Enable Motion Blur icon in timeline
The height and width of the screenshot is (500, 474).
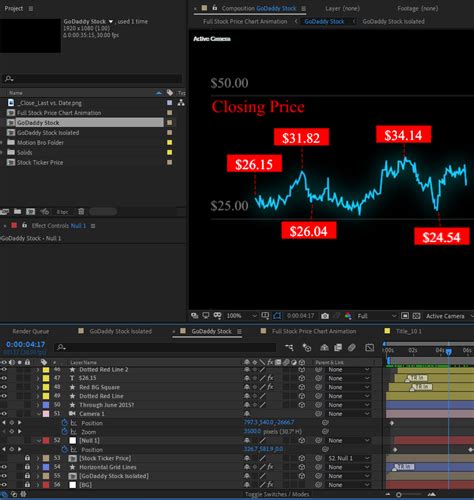click(352, 348)
